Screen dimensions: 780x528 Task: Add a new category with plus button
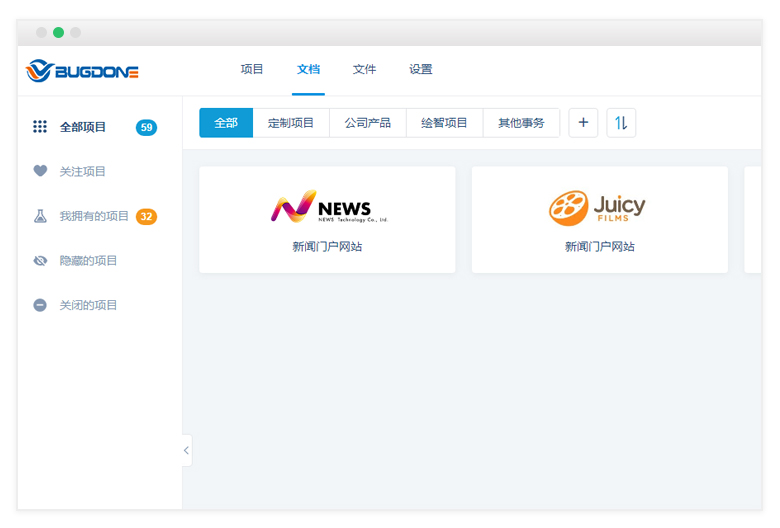point(583,123)
